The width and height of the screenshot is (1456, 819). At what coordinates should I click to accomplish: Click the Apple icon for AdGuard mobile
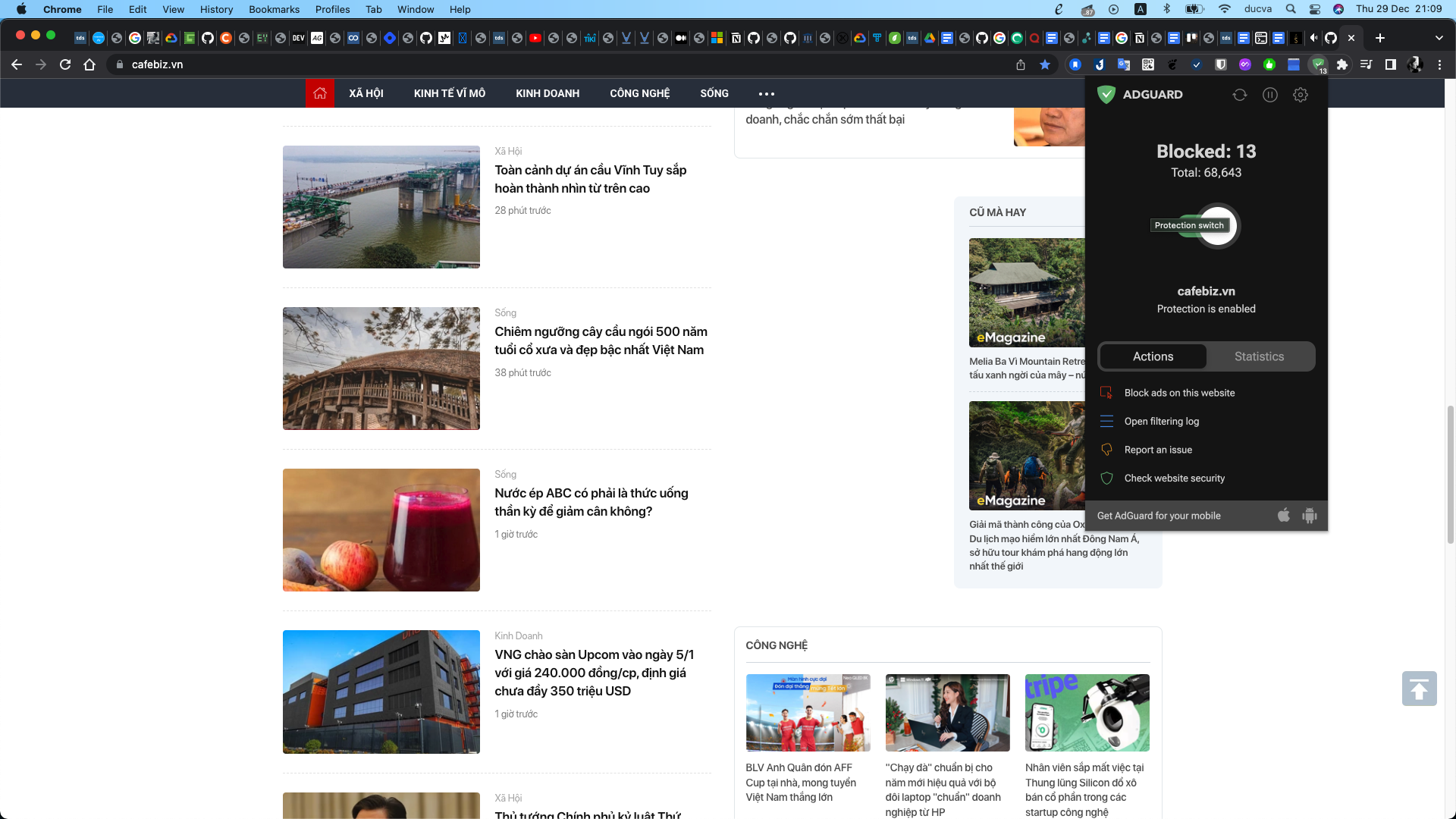(1284, 516)
